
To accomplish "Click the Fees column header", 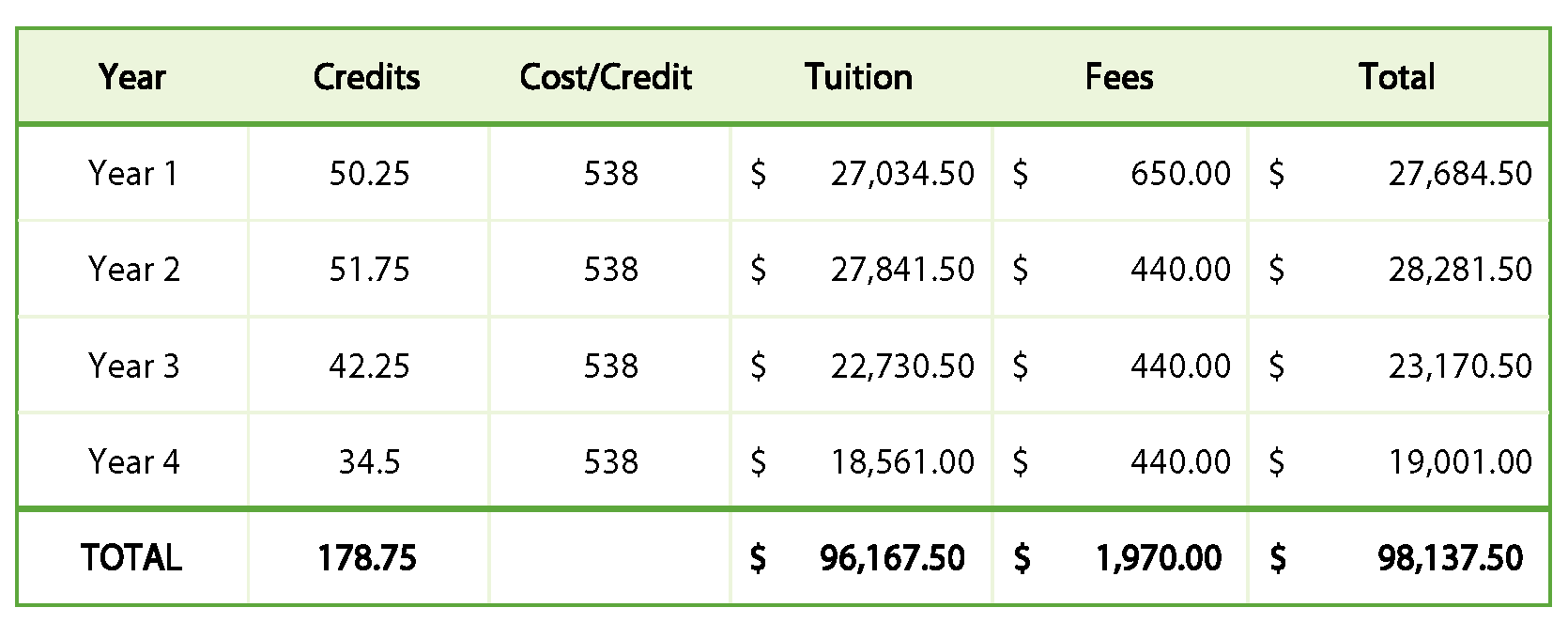I will click(1119, 77).
